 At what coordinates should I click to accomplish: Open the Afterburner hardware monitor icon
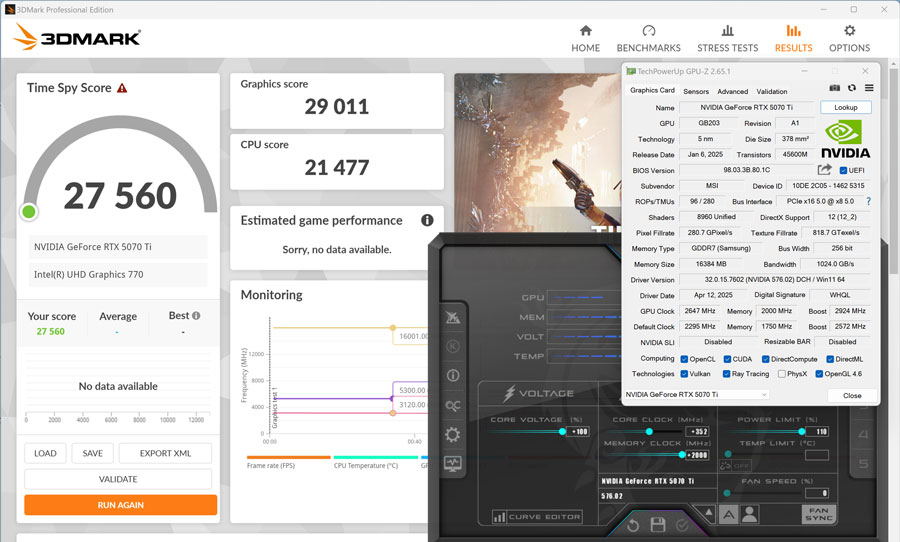(x=453, y=463)
